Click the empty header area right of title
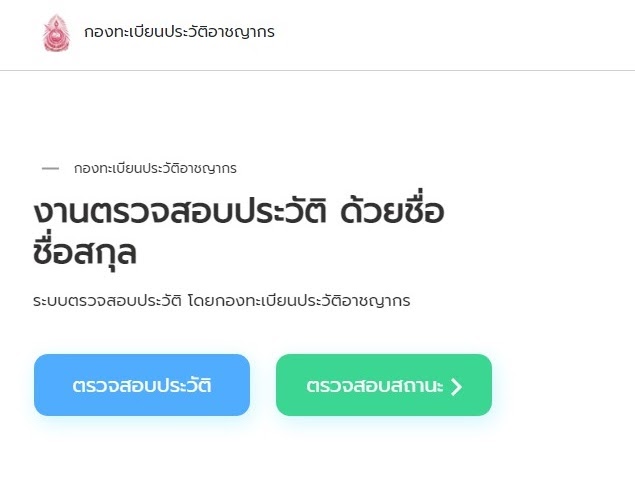This screenshot has height=483, width=635. (460, 33)
